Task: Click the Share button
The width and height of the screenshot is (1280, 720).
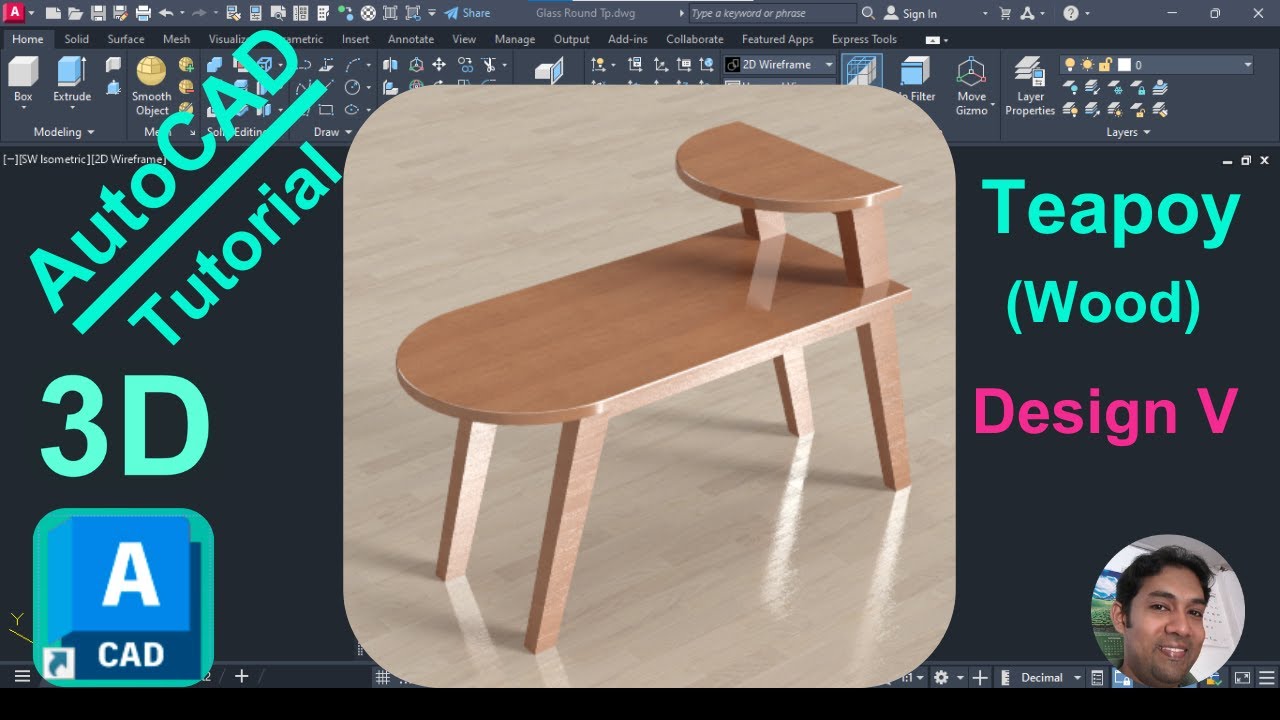Action: point(467,13)
